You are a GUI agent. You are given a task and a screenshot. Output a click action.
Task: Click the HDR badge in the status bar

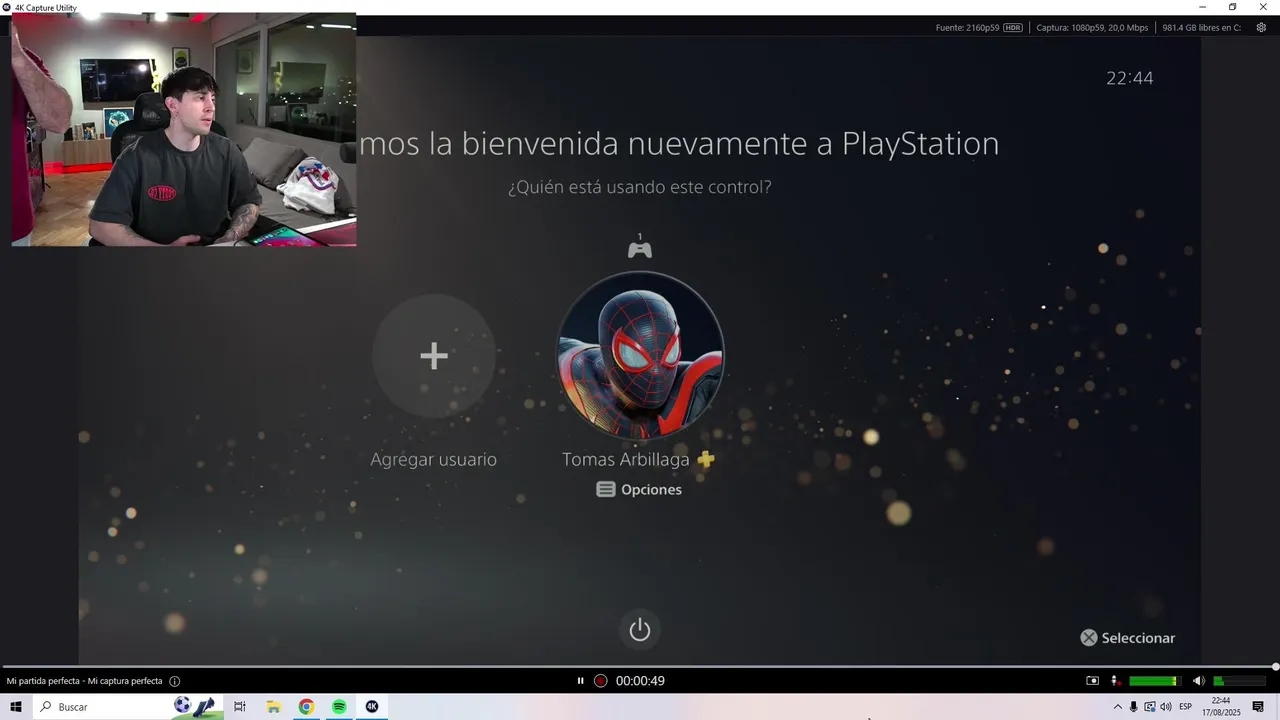(x=1013, y=27)
